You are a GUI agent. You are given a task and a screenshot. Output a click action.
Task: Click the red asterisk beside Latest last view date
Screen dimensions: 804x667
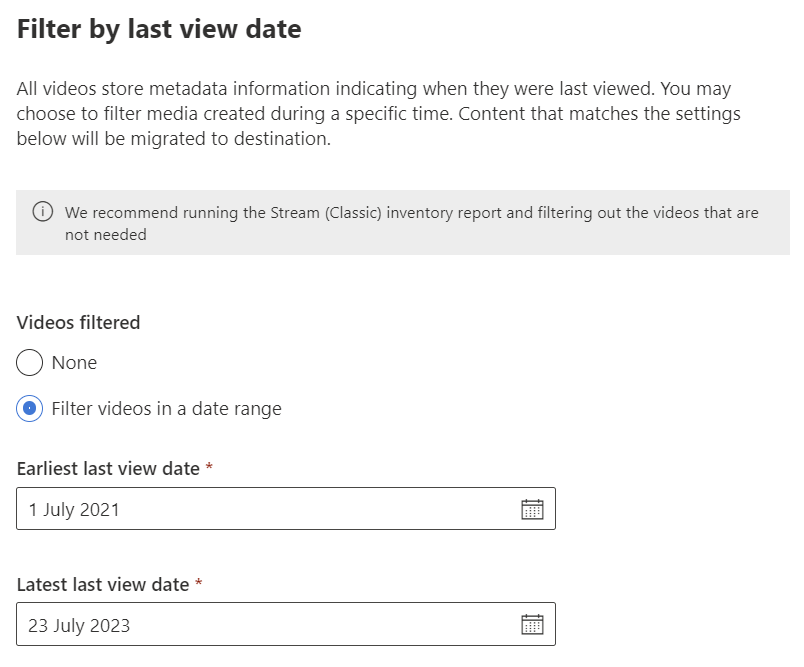[x=198, y=583]
